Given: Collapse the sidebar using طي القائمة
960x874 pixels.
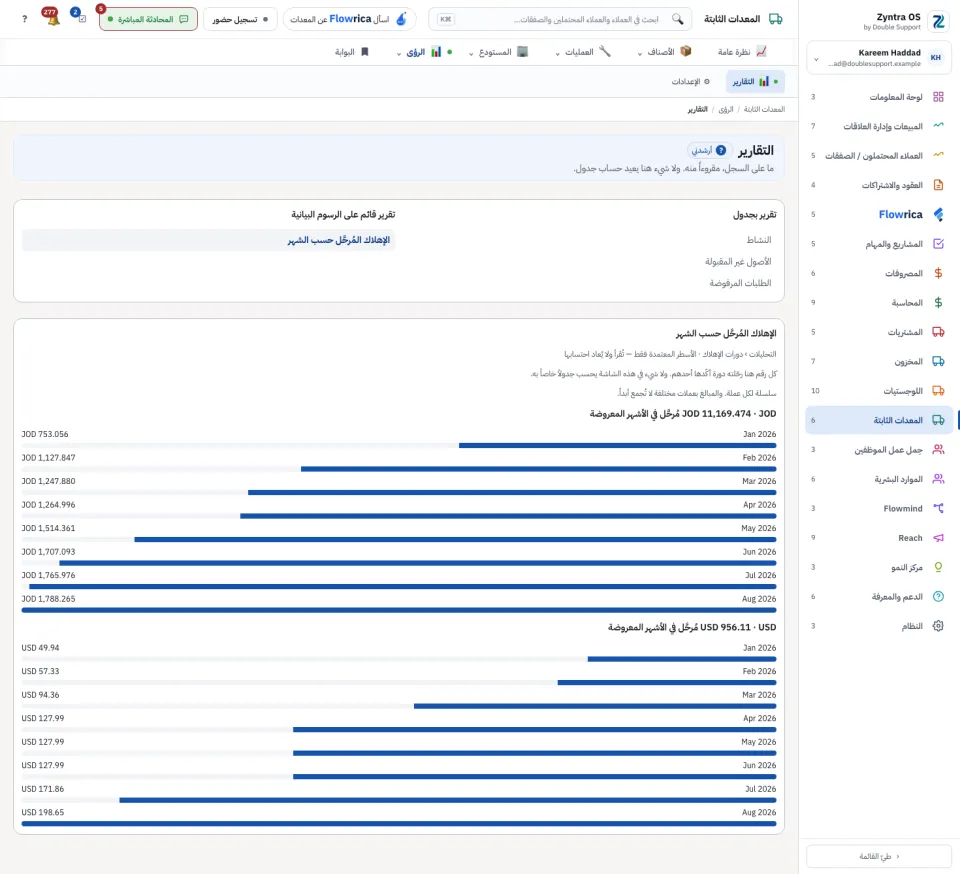Looking at the screenshot, I should tap(879, 856).
